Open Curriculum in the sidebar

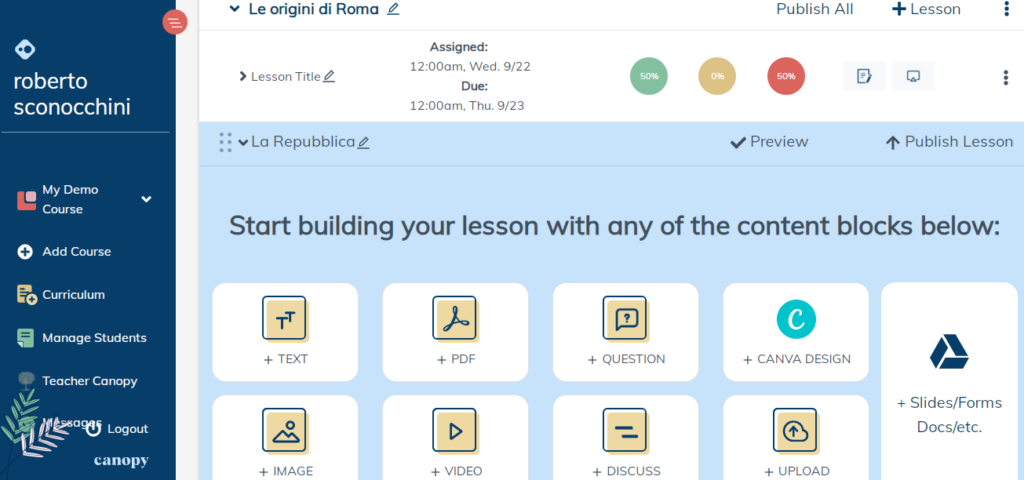tap(73, 295)
